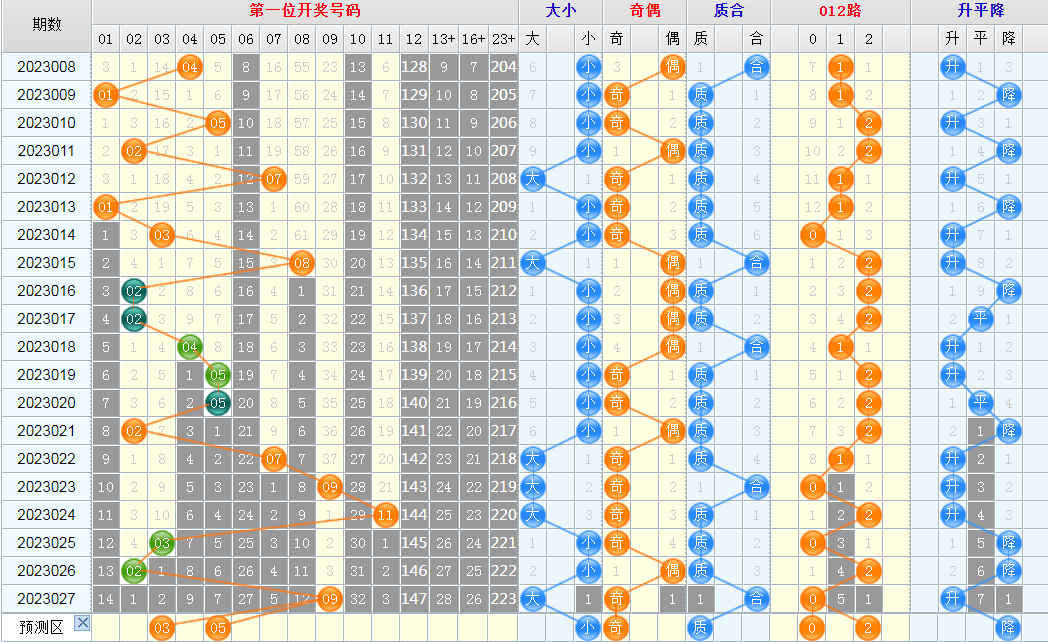1048x642 pixels.
Task: Click the 147 cell in row 2023027
Action: [414, 599]
